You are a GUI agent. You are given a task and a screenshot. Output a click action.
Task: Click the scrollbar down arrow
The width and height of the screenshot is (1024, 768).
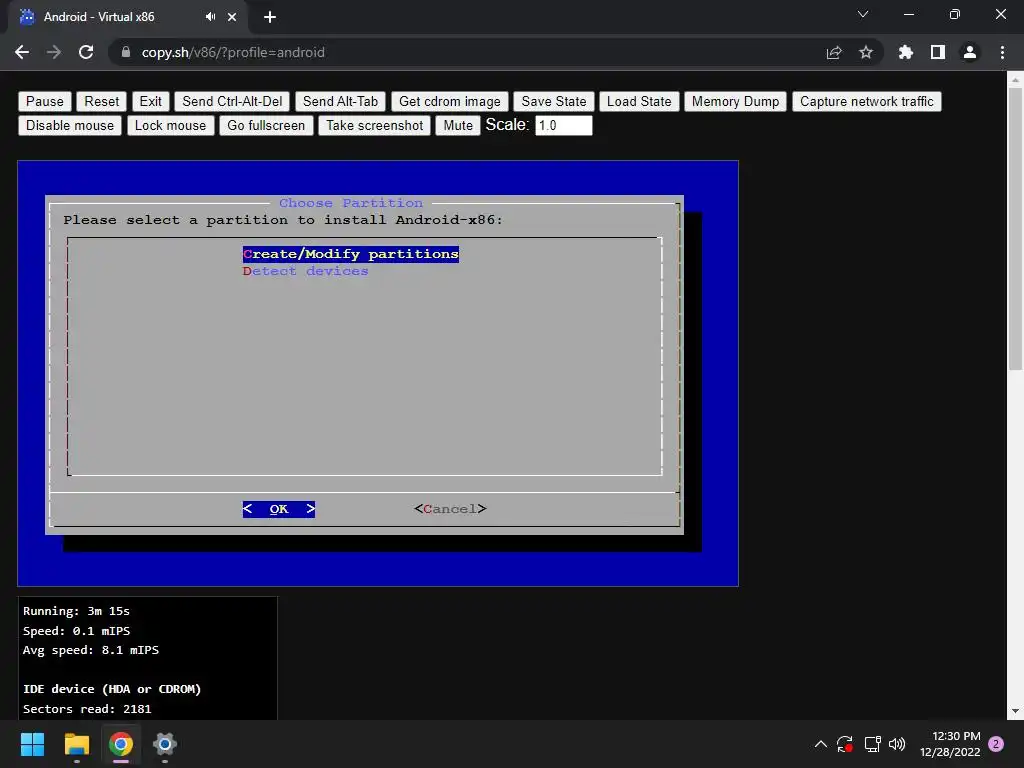pos(1015,711)
